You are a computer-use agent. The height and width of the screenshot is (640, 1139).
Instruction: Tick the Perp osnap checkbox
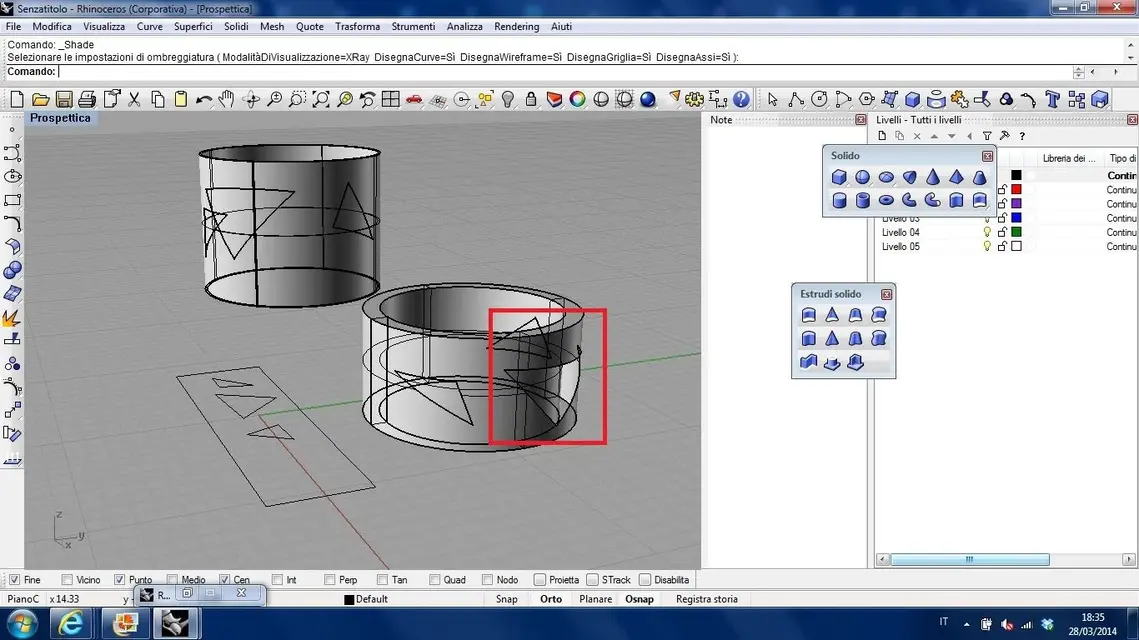tap(330, 580)
